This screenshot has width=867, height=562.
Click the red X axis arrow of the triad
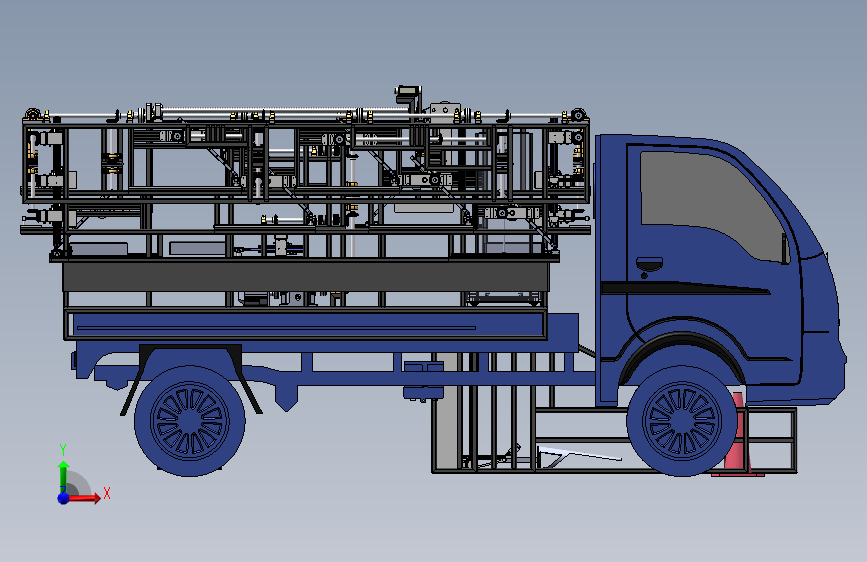(84, 498)
